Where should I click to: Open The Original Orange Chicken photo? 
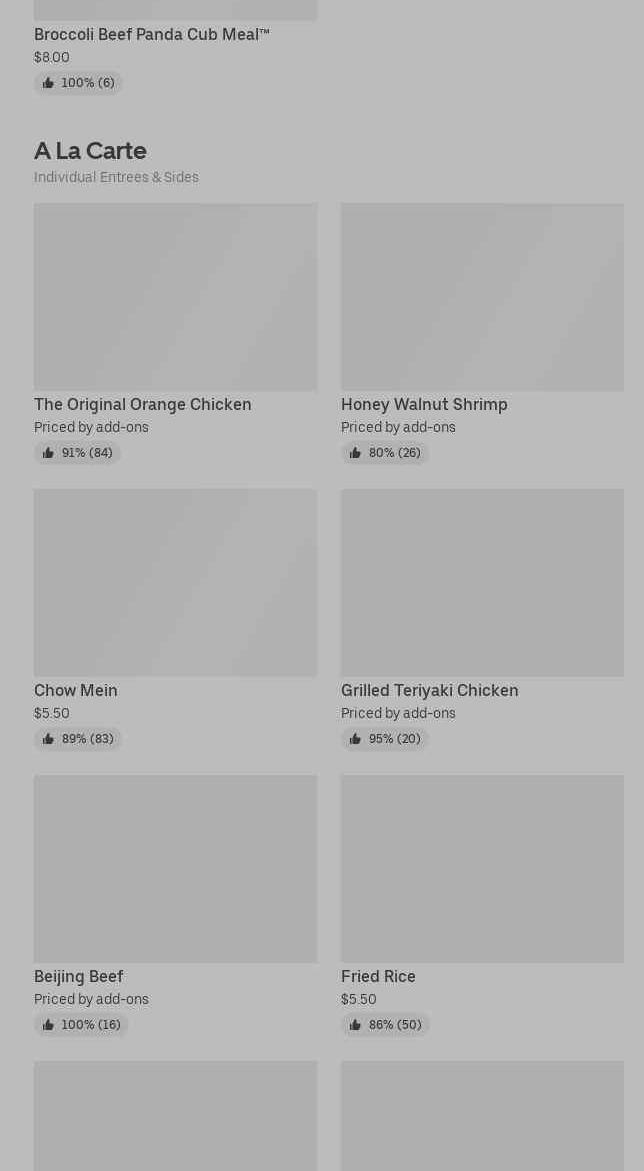(x=176, y=296)
